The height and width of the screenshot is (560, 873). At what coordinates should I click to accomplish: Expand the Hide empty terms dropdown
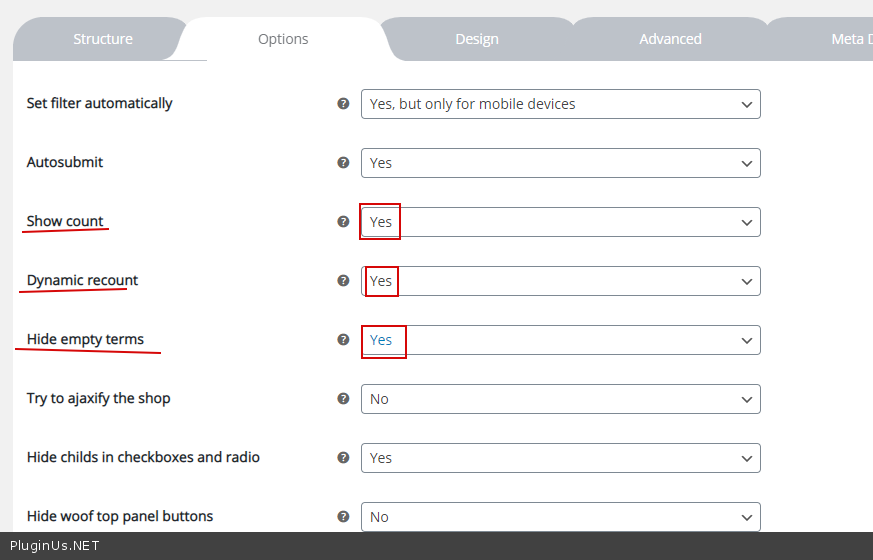[560, 340]
